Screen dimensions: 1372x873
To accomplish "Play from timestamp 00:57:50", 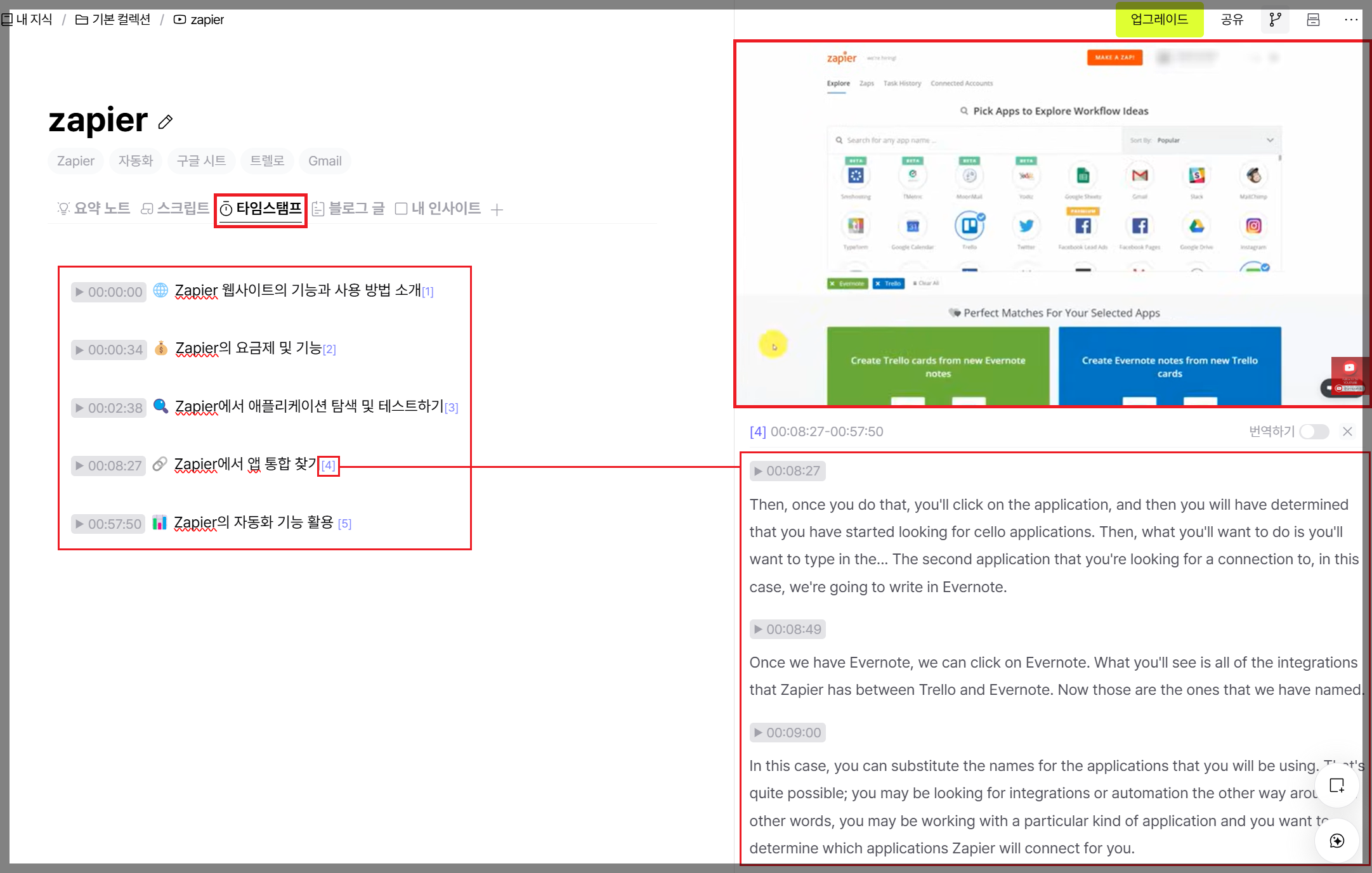I will 108,524.
